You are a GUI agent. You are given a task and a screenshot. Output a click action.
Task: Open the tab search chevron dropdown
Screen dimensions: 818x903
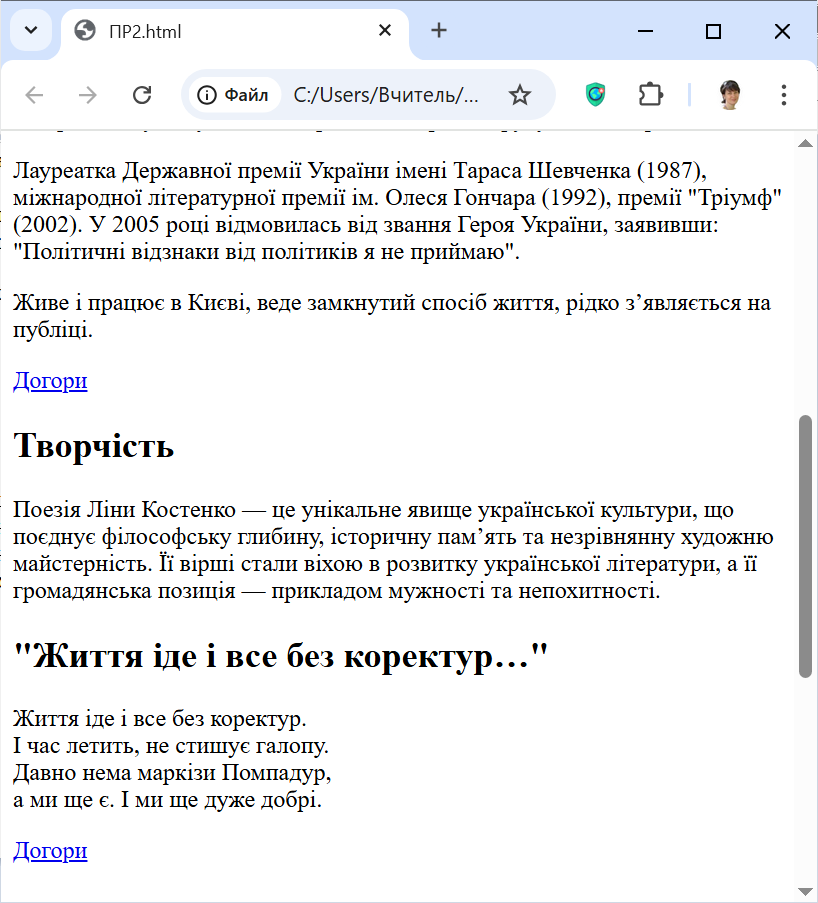point(30,31)
